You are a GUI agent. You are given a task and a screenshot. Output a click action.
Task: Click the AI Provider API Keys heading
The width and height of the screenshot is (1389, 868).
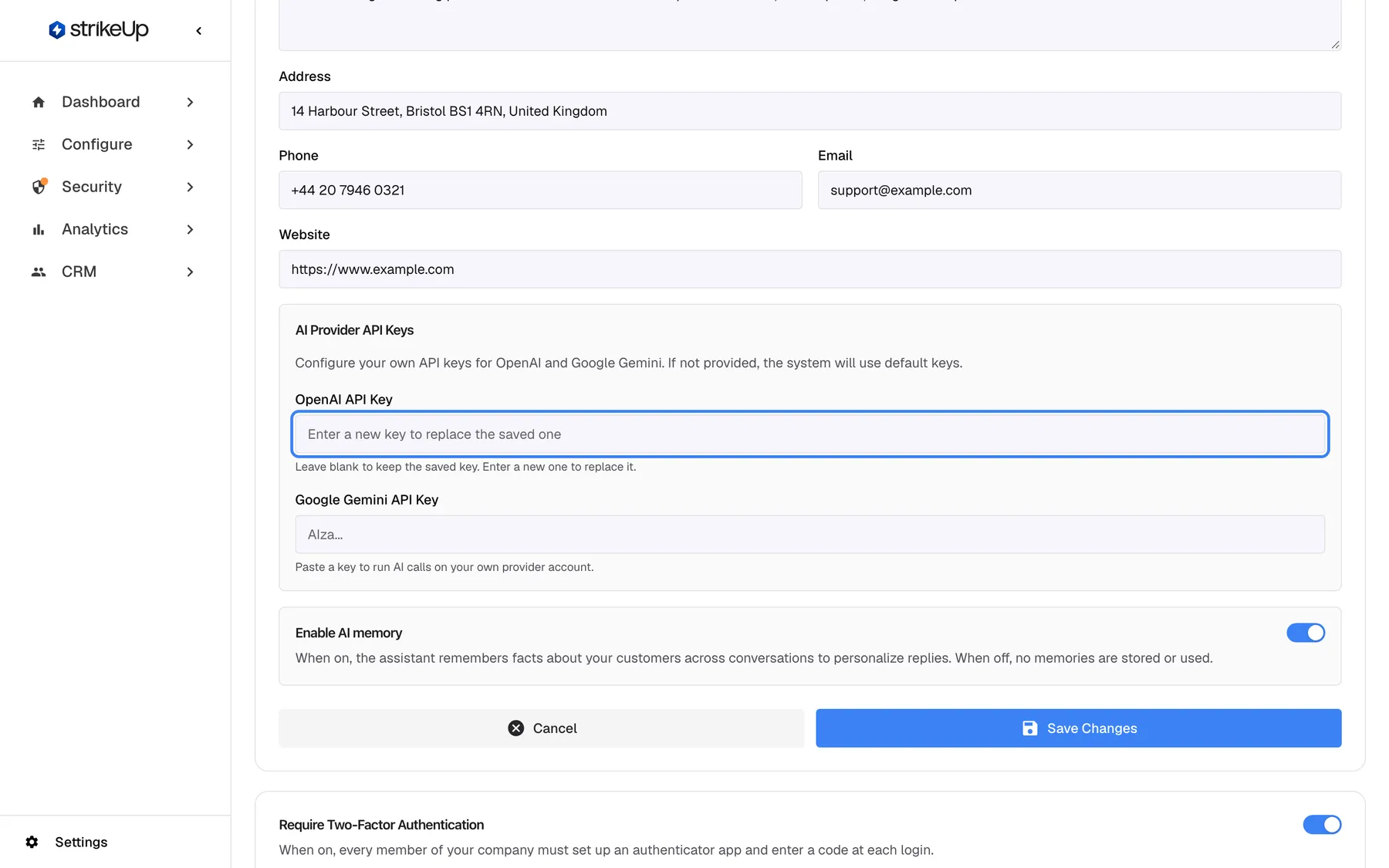click(x=354, y=330)
